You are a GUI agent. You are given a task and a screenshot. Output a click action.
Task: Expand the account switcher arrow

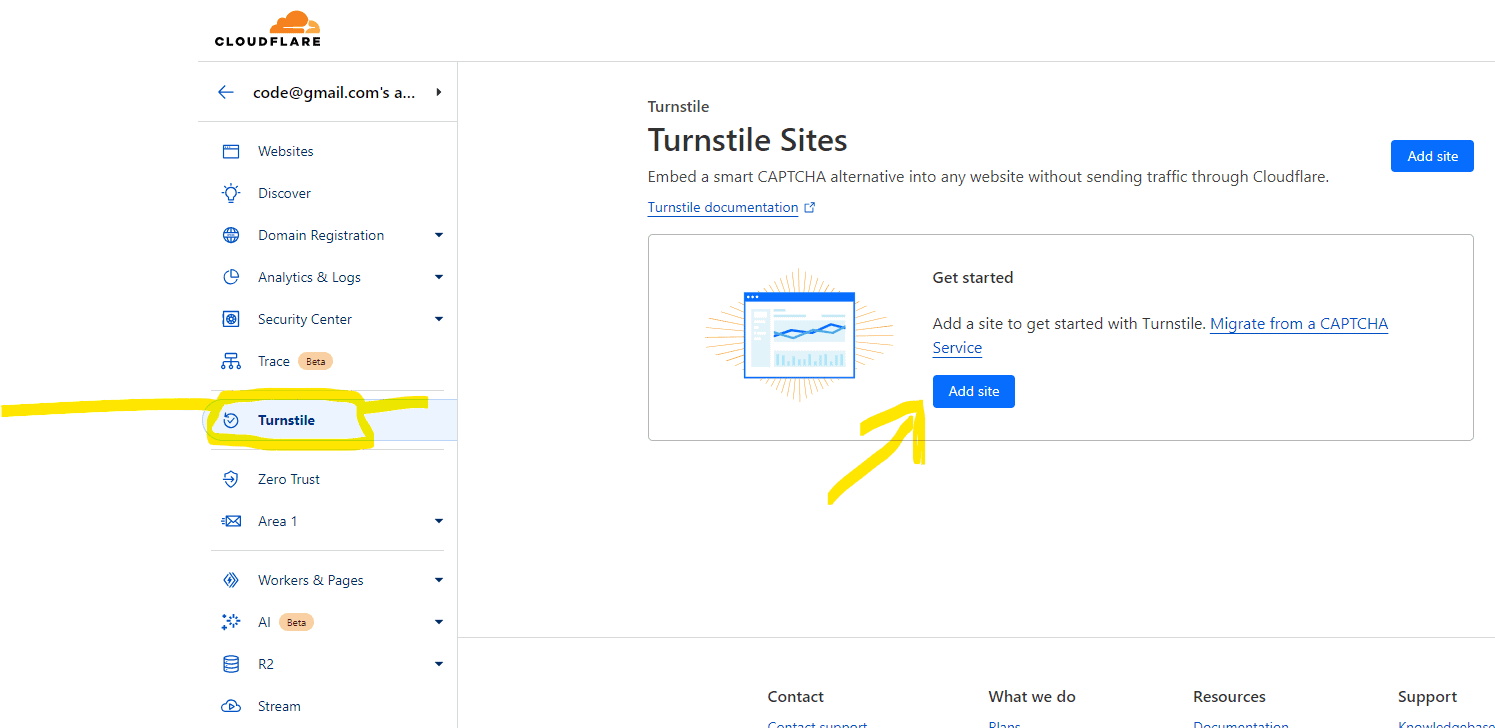(439, 92)
